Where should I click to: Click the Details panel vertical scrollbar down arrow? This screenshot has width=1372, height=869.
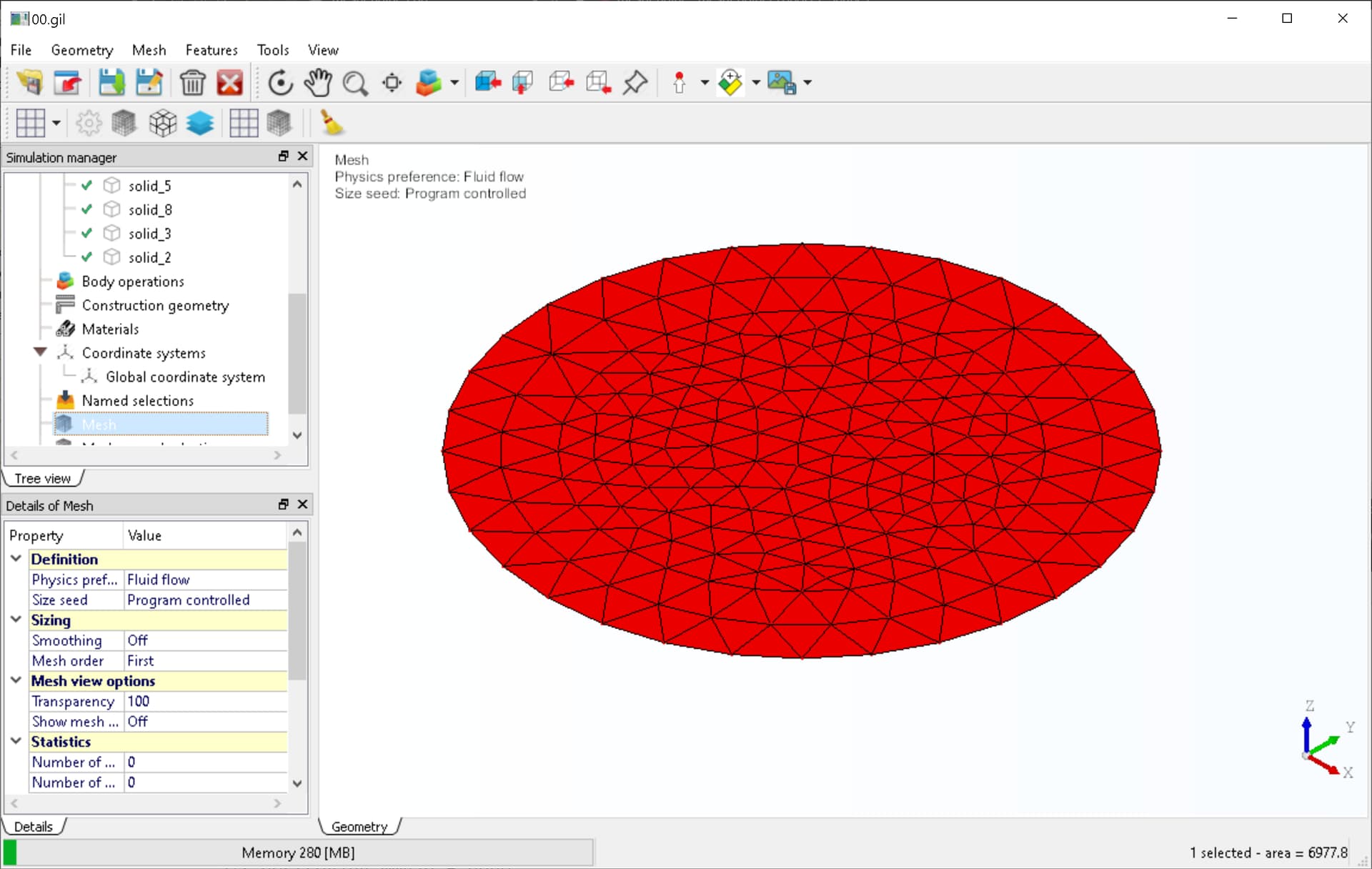(x=297, y=783)
